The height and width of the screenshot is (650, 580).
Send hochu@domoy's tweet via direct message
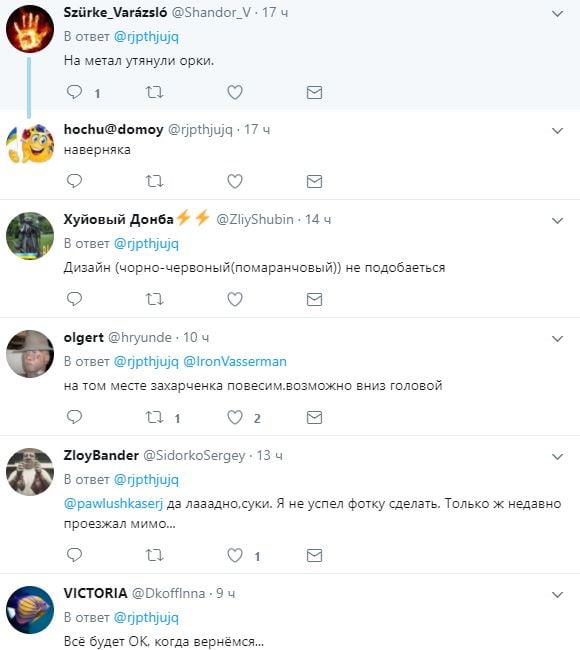pyautogui.click(x=314, y=181)
